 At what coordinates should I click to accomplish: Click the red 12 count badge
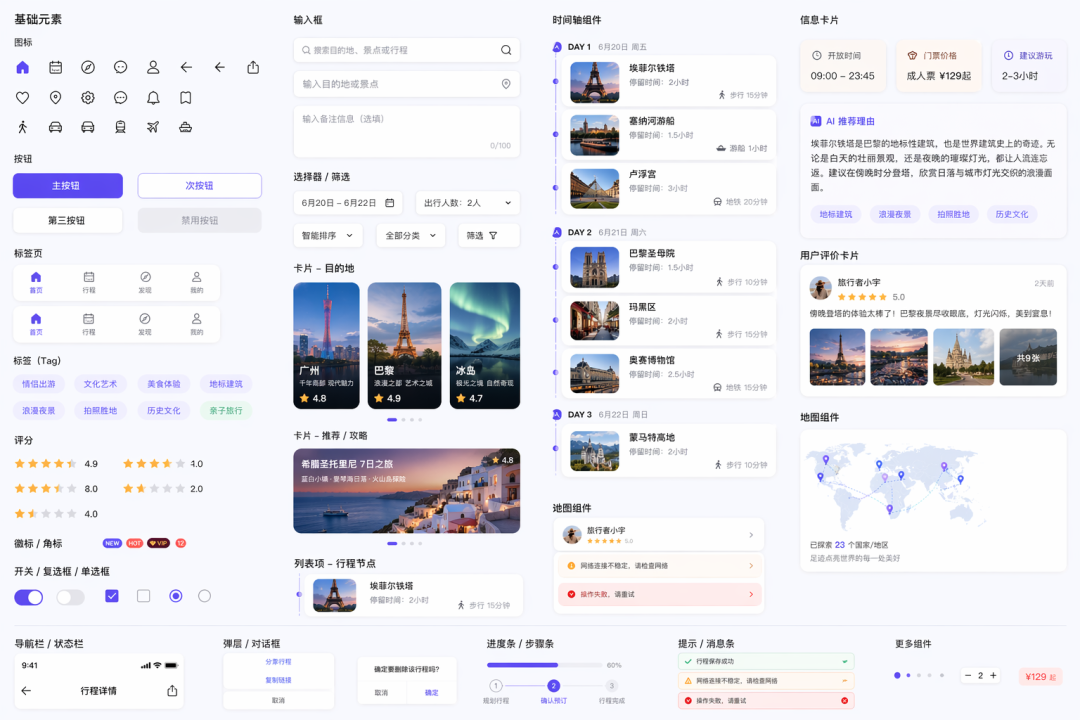[180, 543]
